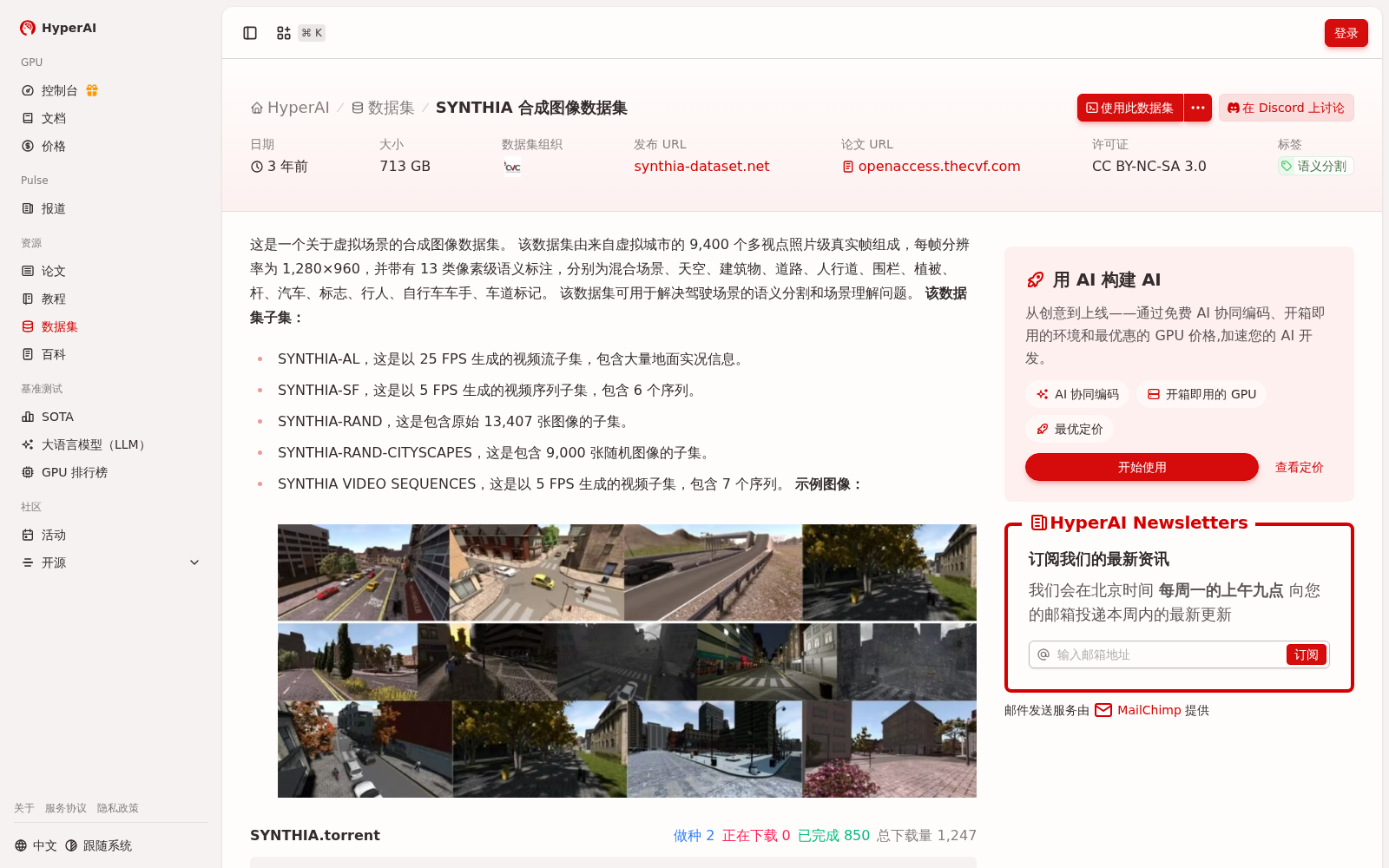Open 查看定价 link
This screenshot has width=1389, height=868.
(1299, 467)
